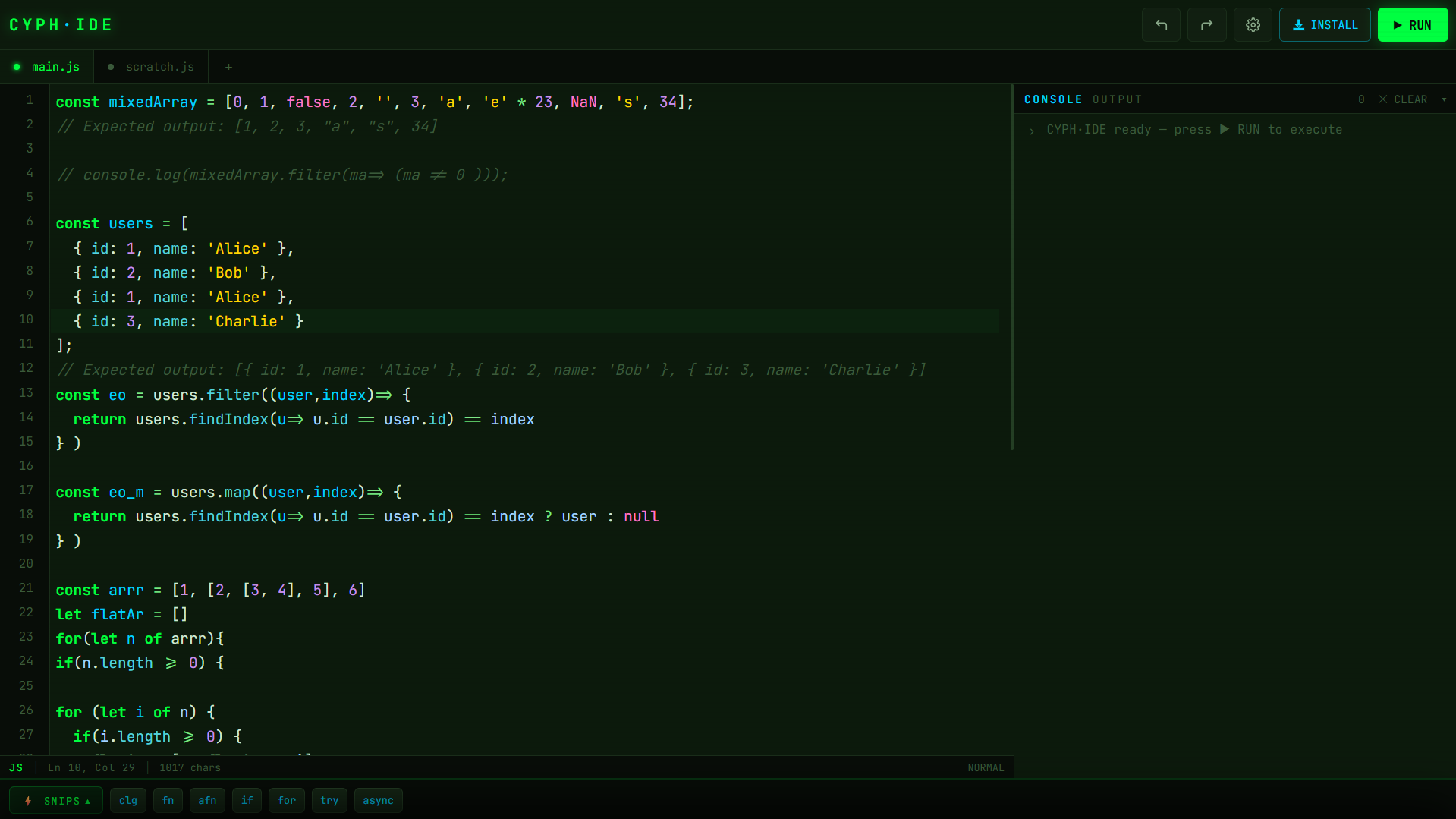
Task: Toggle the NORMAL editor mode indicator
Action: pos(986,768)
